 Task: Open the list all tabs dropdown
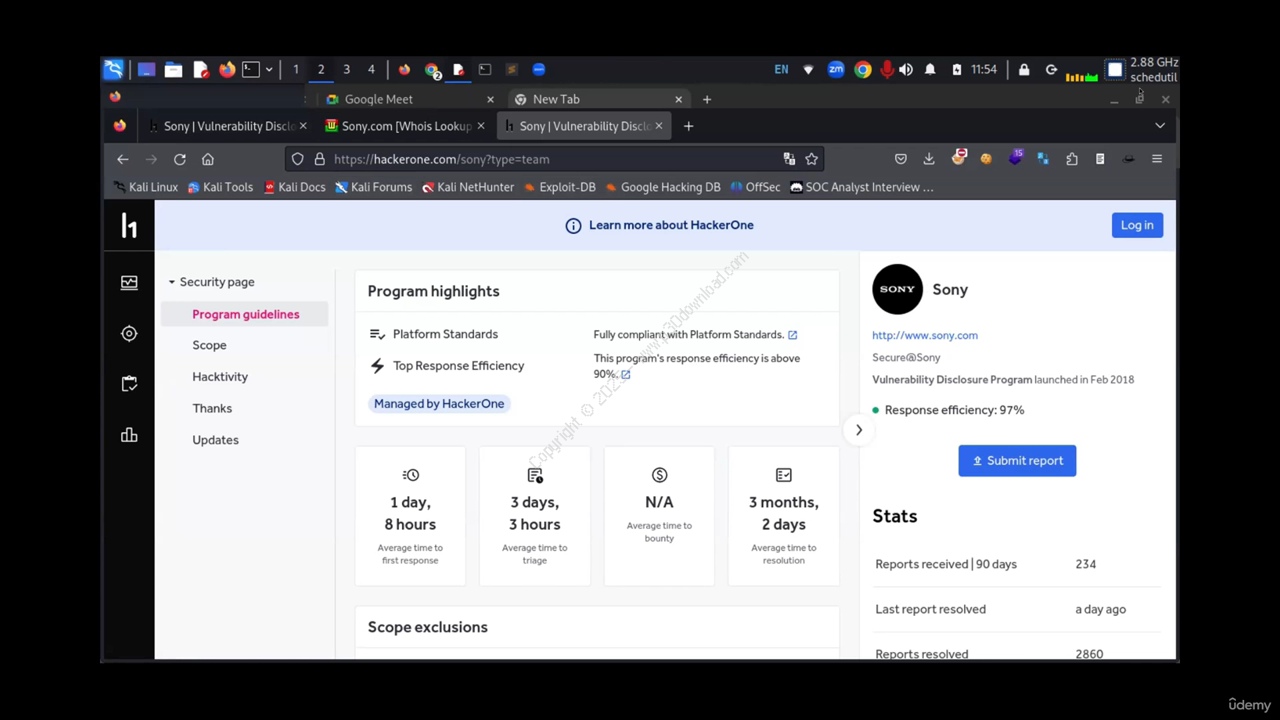click(x=1160, y=126)
